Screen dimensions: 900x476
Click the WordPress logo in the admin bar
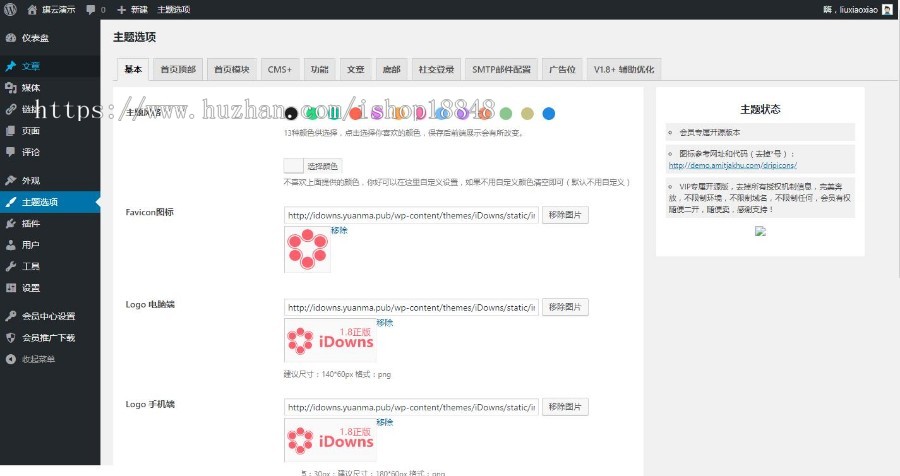[x=10, y=9]
